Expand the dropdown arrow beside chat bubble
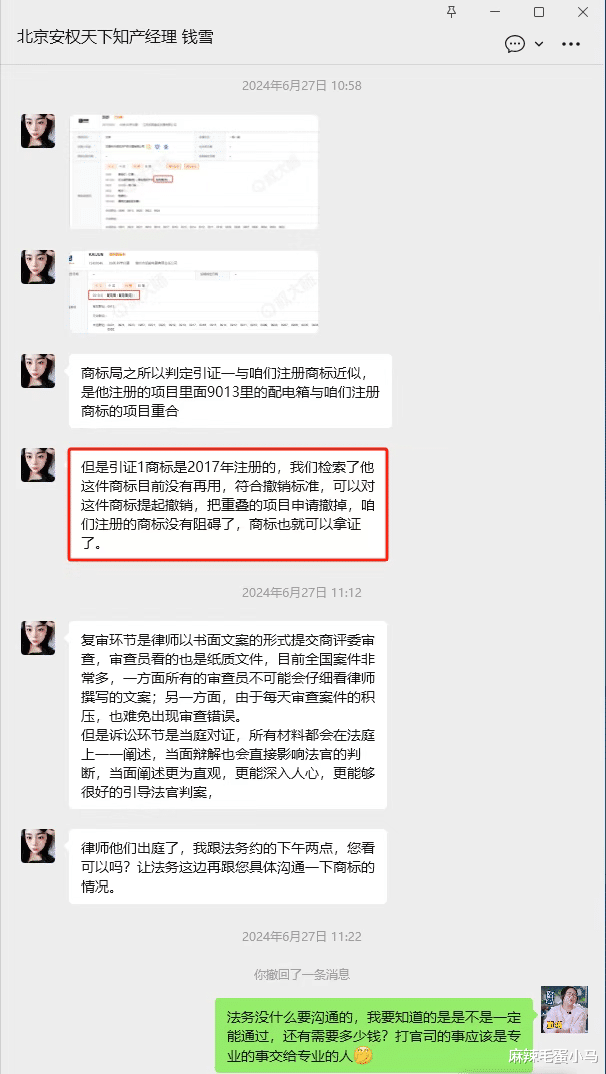 (538, 44)
